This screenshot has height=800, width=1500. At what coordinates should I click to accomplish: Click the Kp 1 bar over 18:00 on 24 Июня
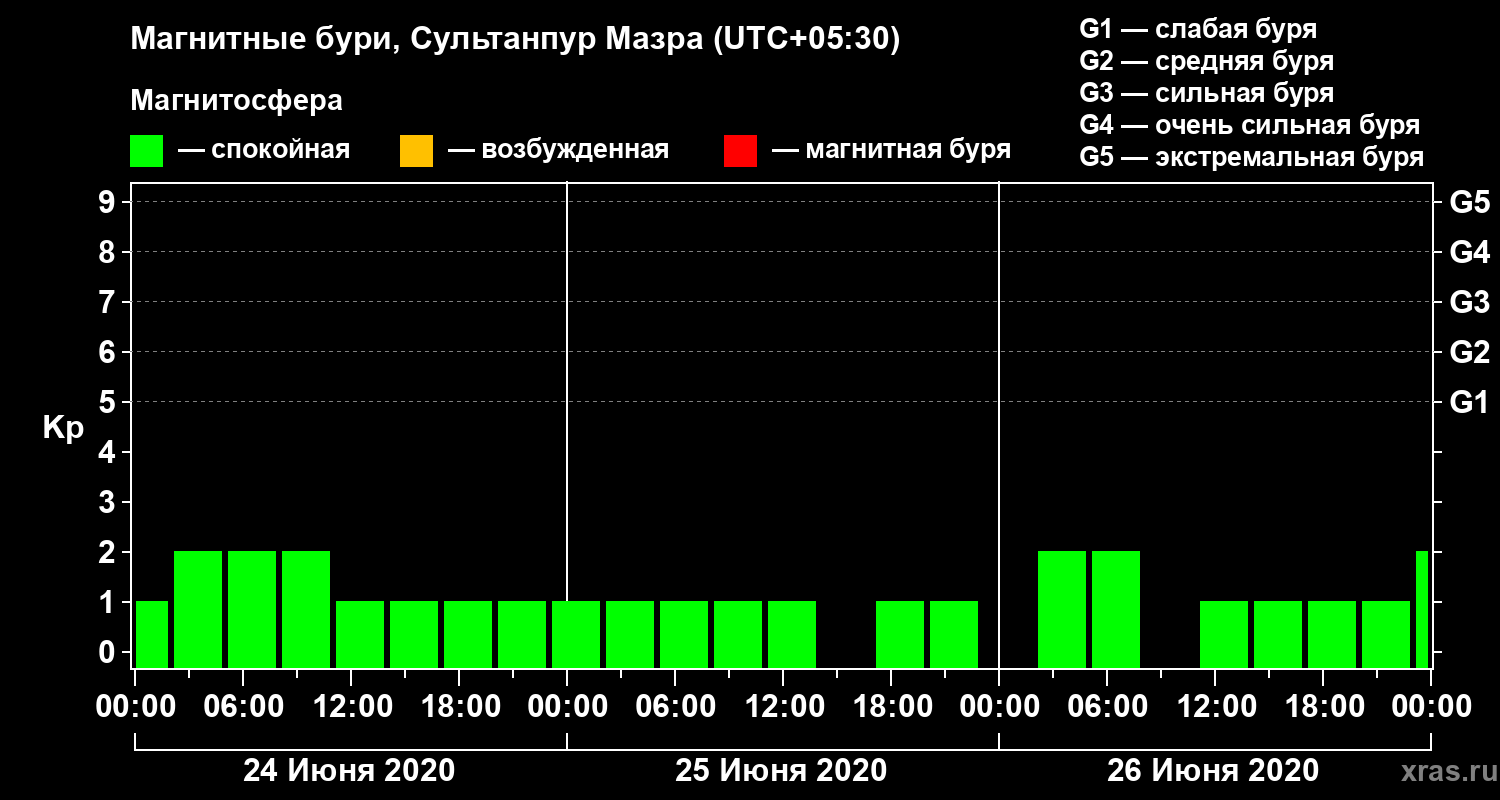[x=468, y=634]
